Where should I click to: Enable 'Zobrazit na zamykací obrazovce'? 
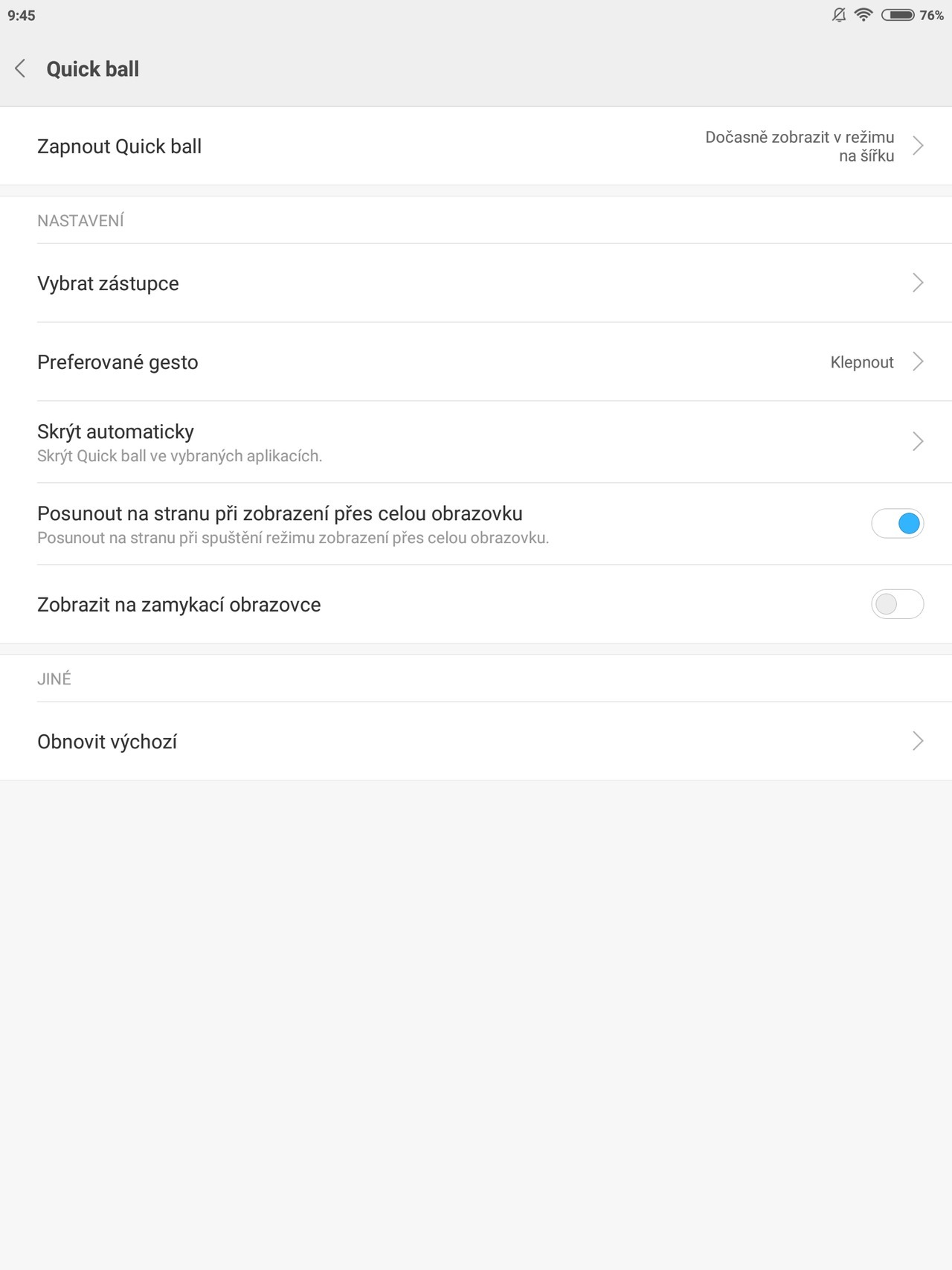pyautogui.click(x=897, y=604)
